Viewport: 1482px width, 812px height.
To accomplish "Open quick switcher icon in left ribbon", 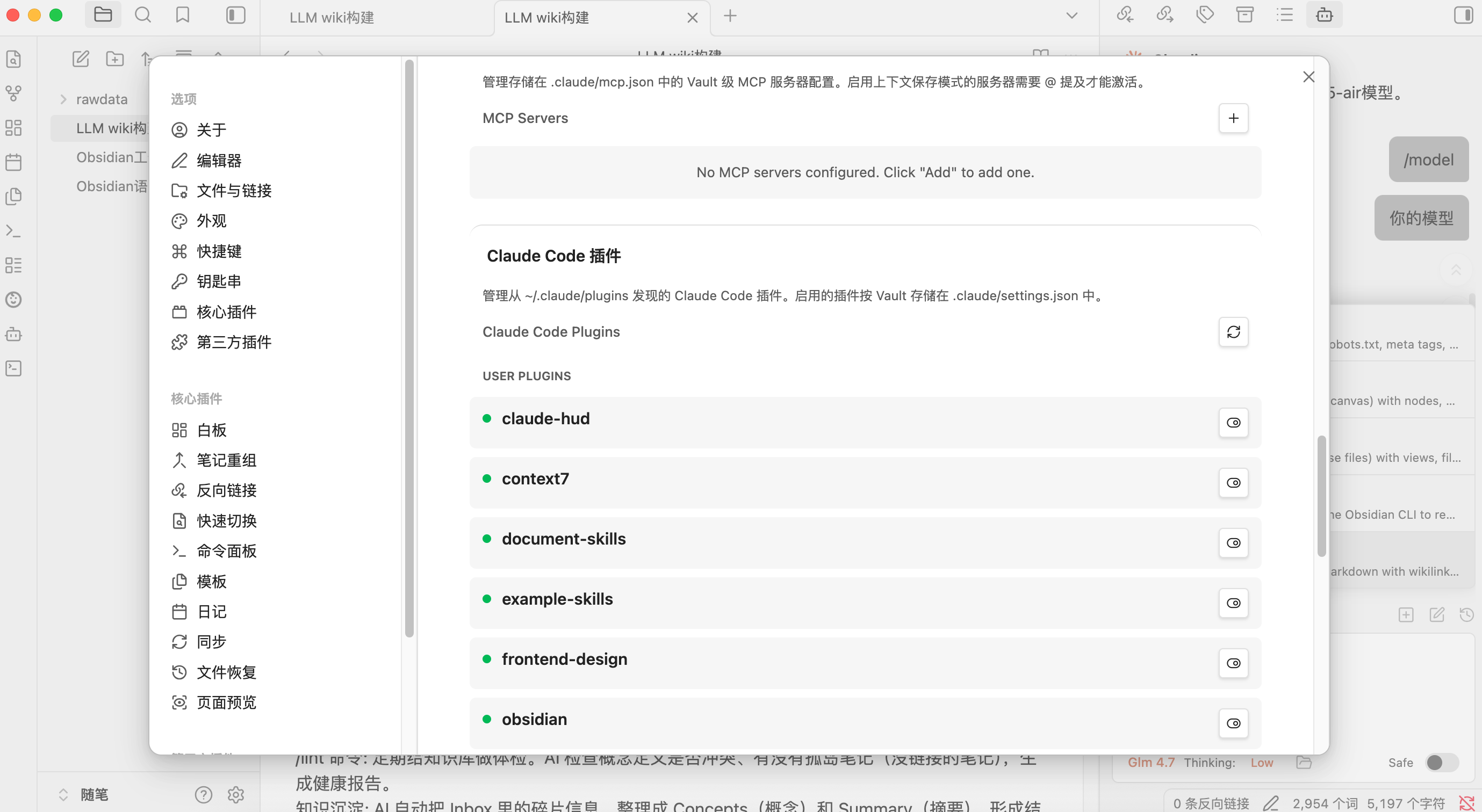I will (14, 59).
